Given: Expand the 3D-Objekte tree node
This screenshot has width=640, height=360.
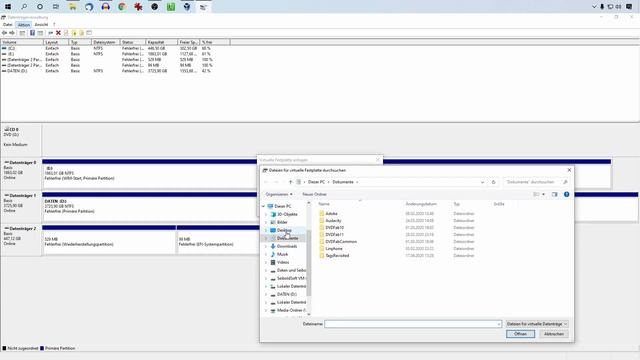Looking at the screenshot, I should (x=266, y=214).
